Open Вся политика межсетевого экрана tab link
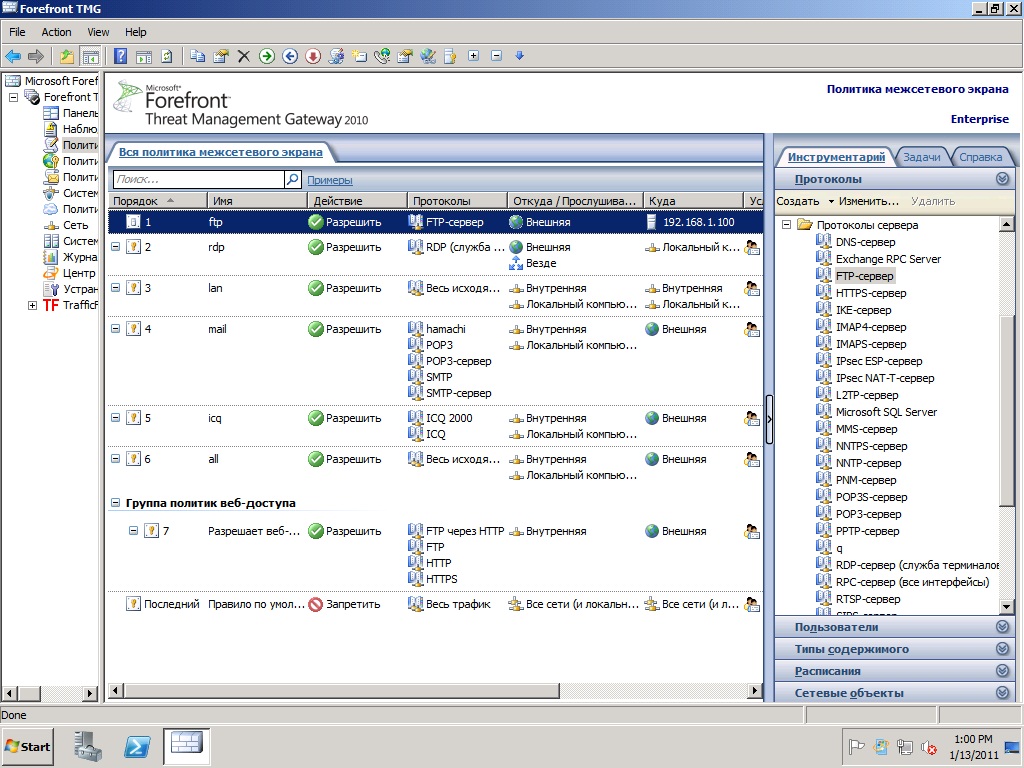Viewport: 1024px width, 768px height. 221,152
